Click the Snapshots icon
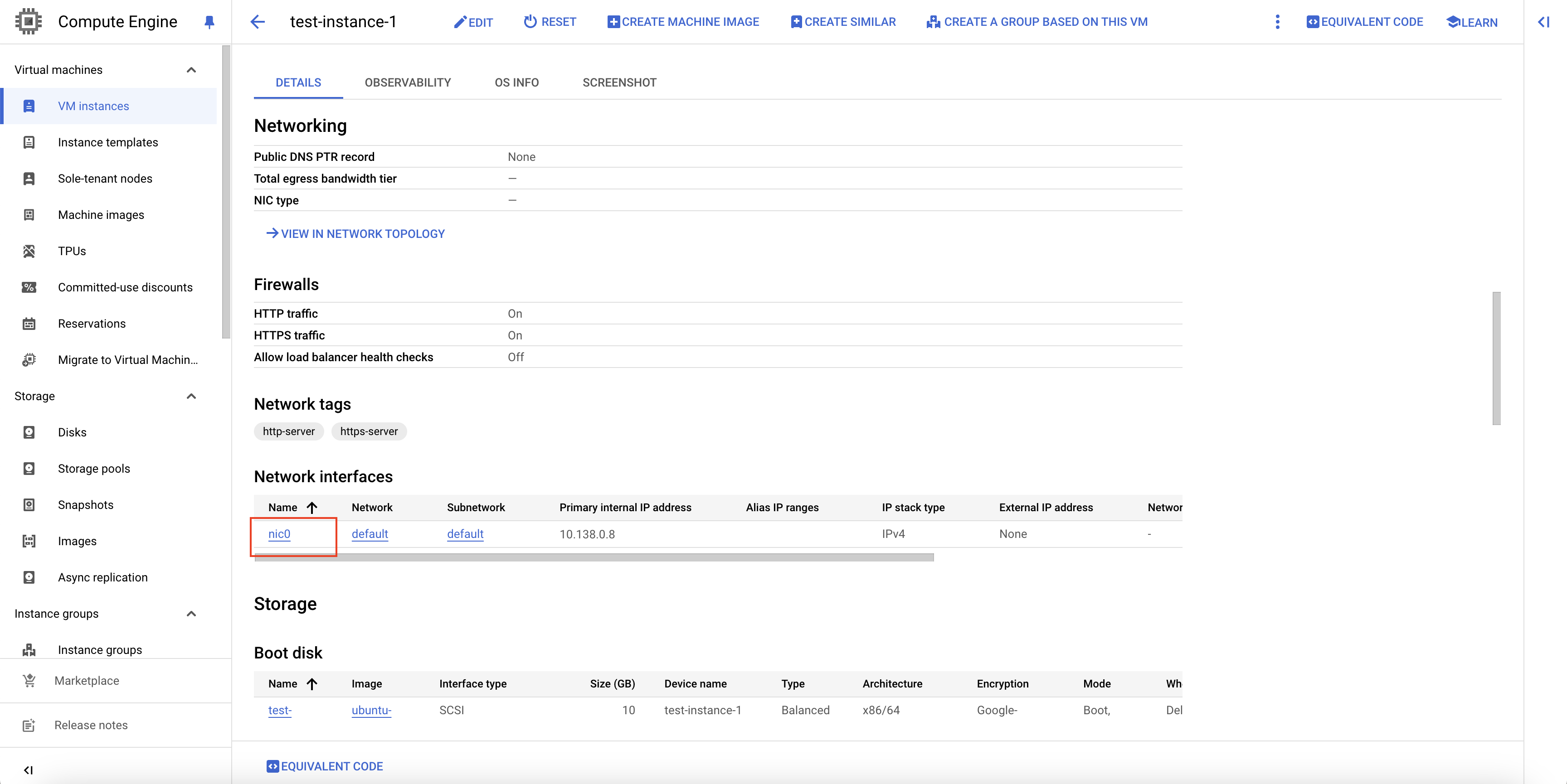 point(29,505)
